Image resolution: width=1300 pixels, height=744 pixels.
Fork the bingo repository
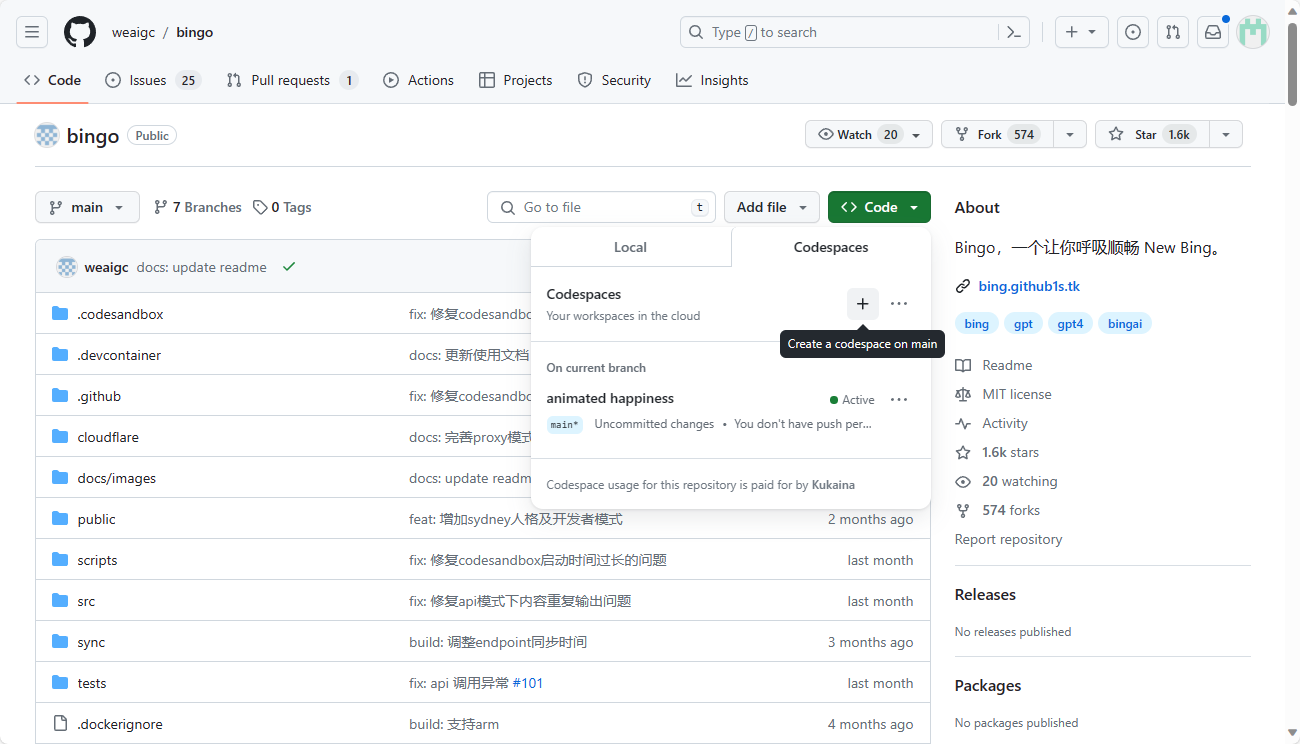(997, 134)
